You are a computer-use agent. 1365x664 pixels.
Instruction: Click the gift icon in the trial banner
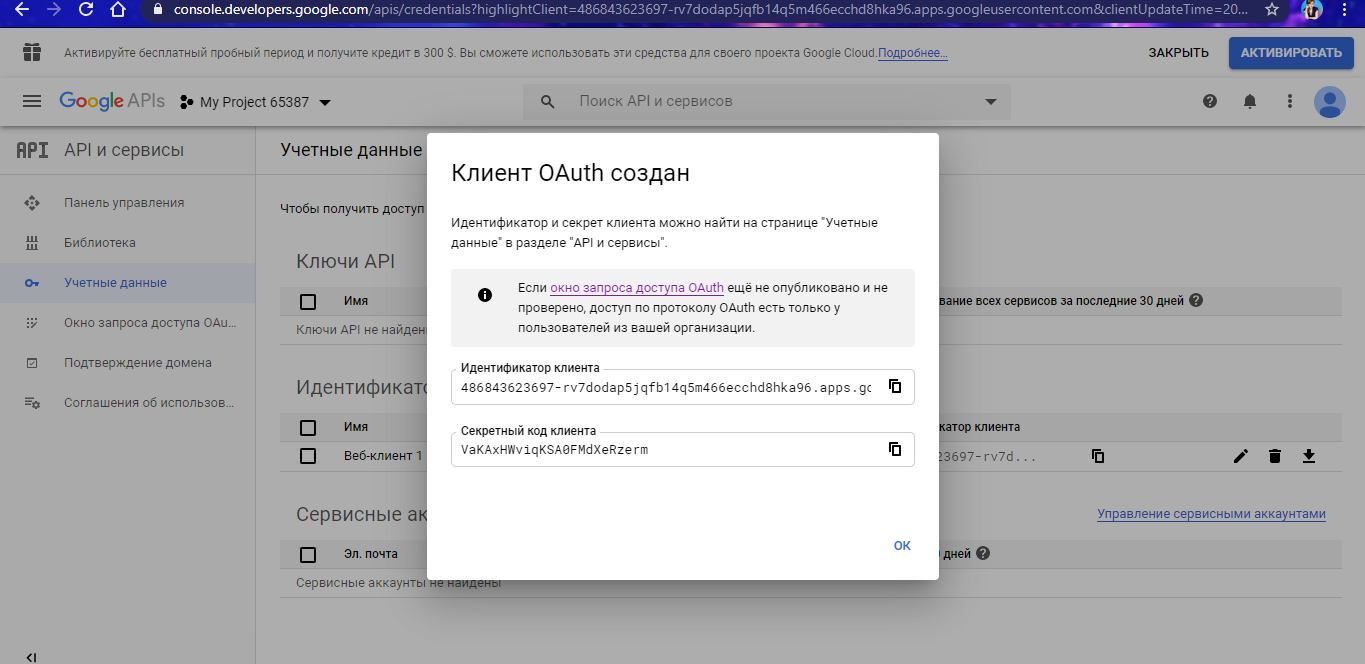(32, 53)
